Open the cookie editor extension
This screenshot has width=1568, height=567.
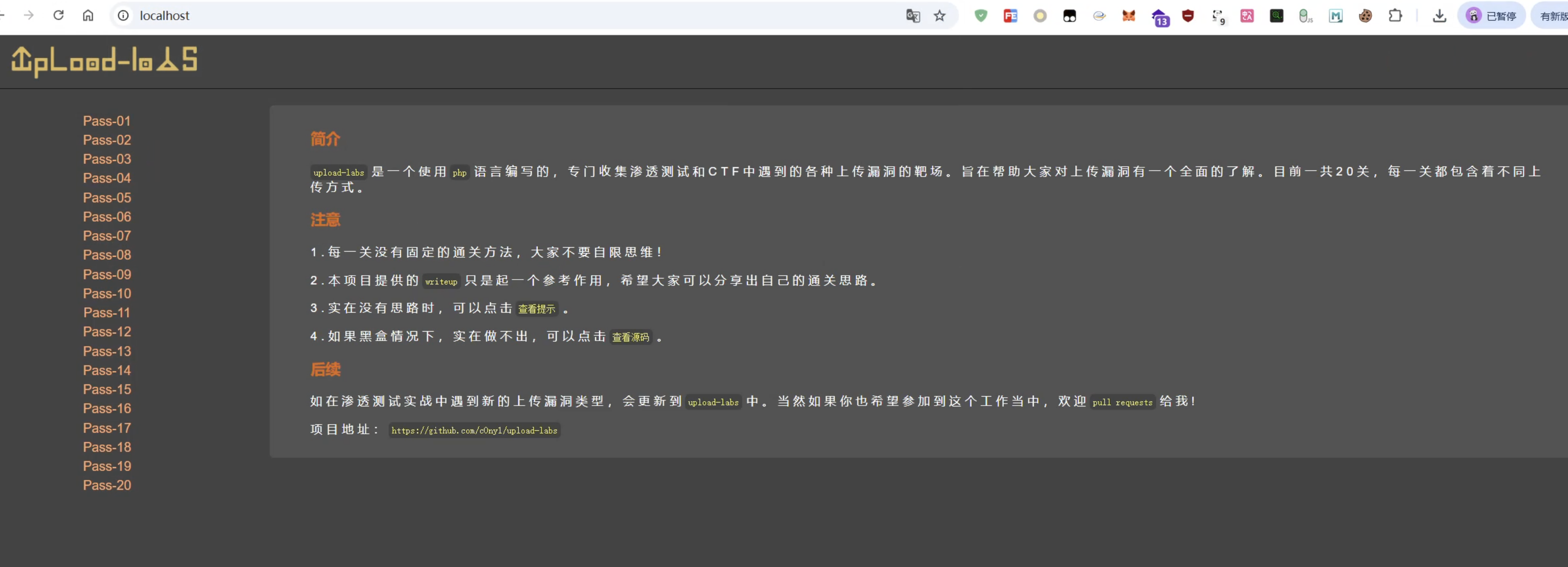click(1365, 15)
